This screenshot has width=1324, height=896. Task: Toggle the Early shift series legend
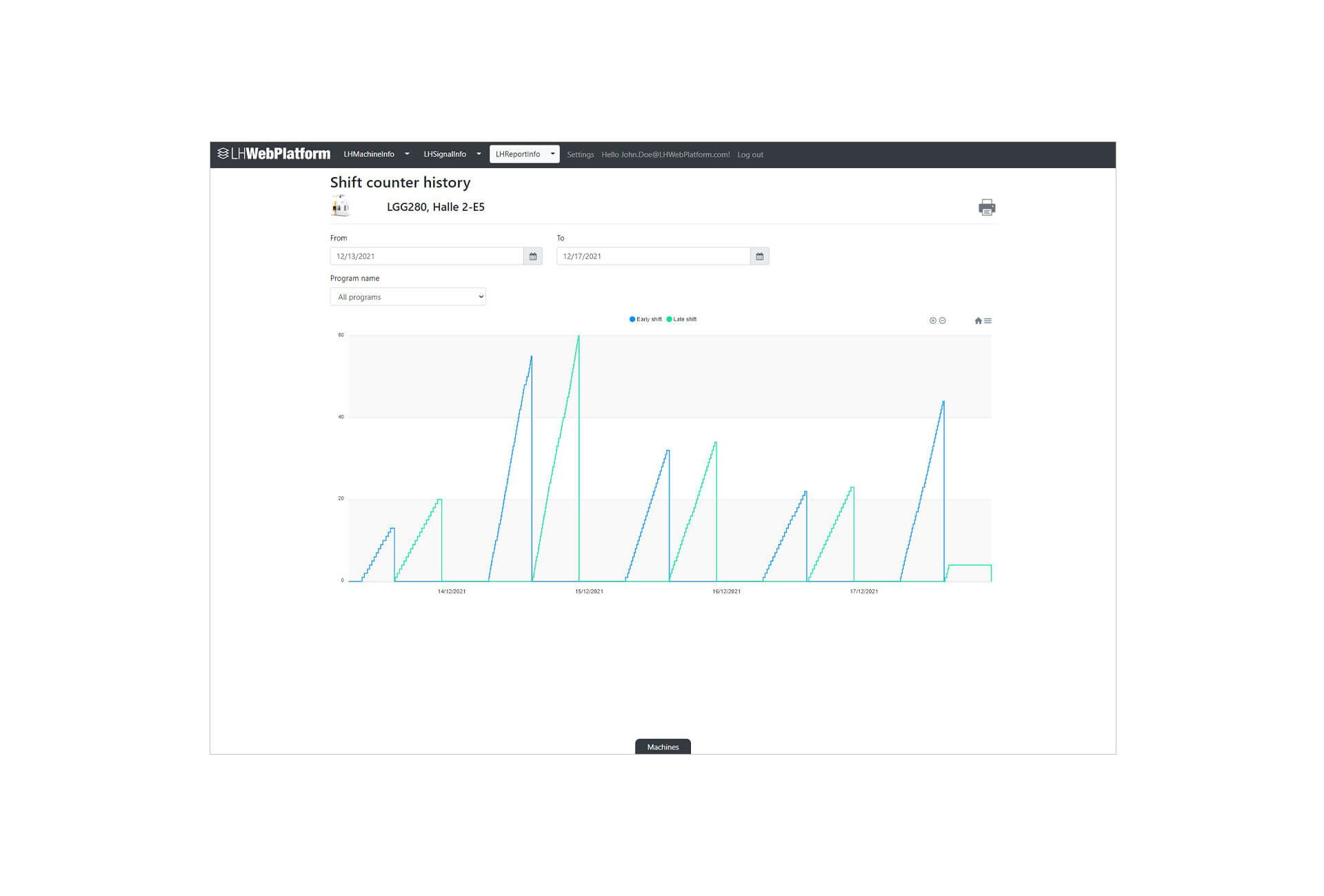[x=645, y=319]
